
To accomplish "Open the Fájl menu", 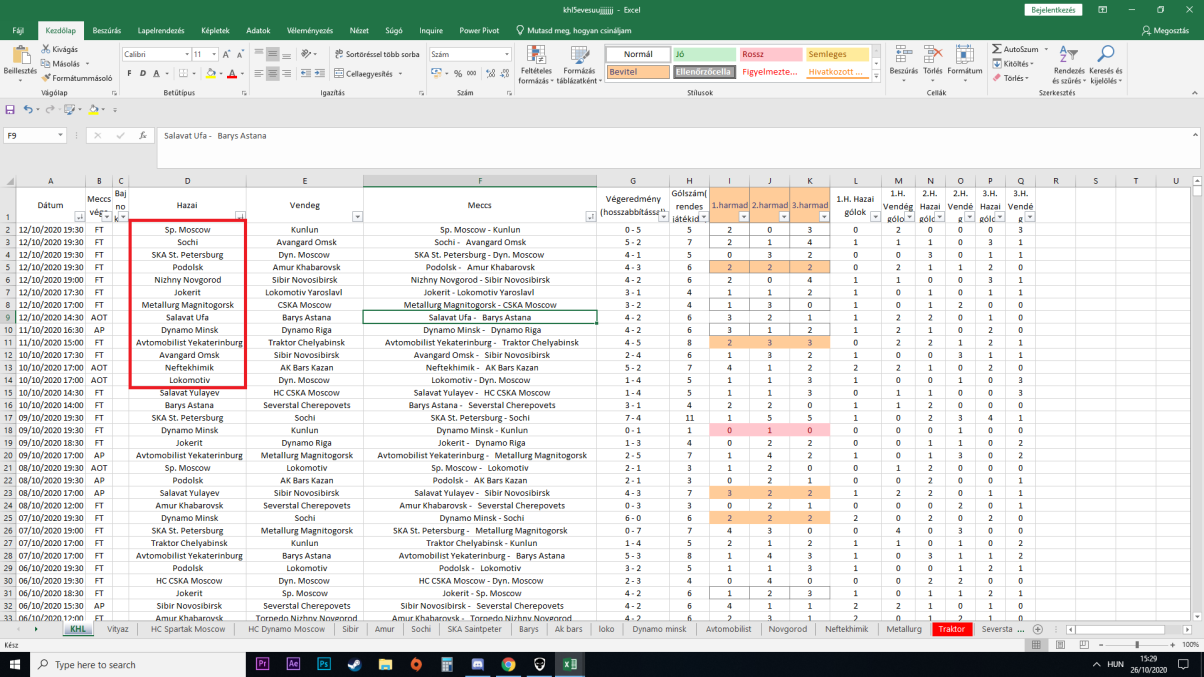I will 18,31.
